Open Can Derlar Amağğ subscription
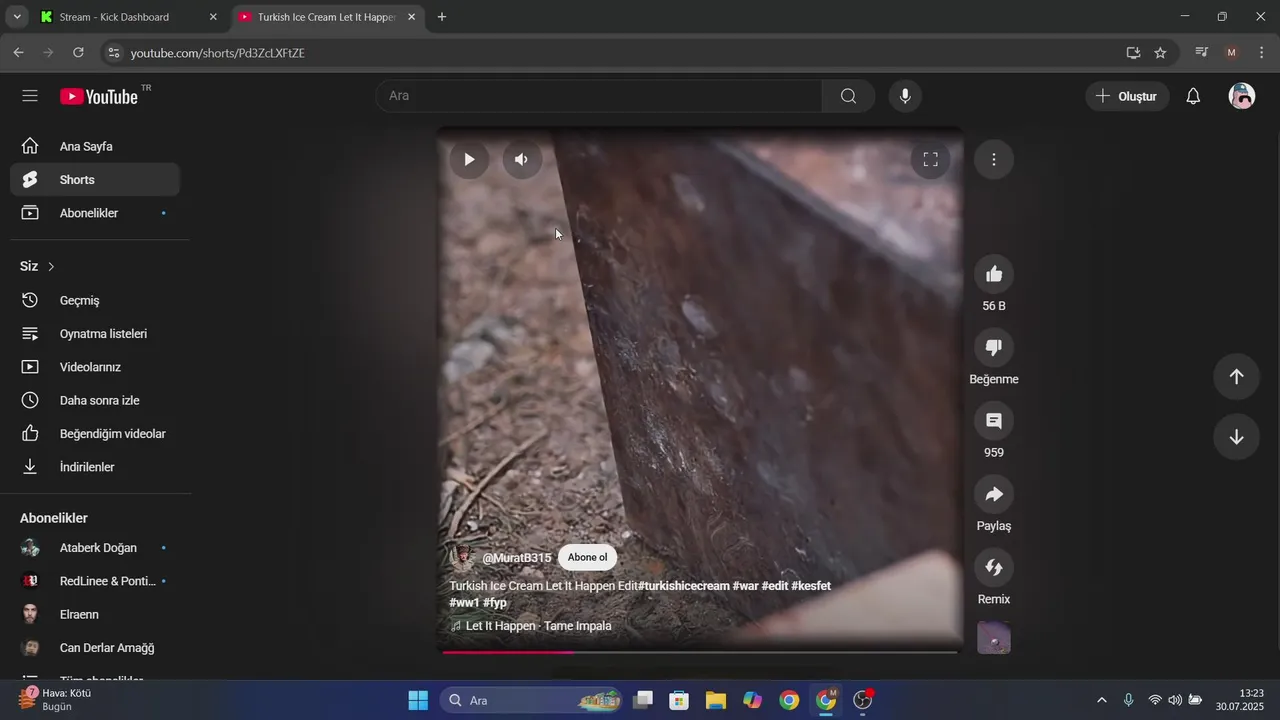This screenshot has height=720, width=1280. (95, 648)
